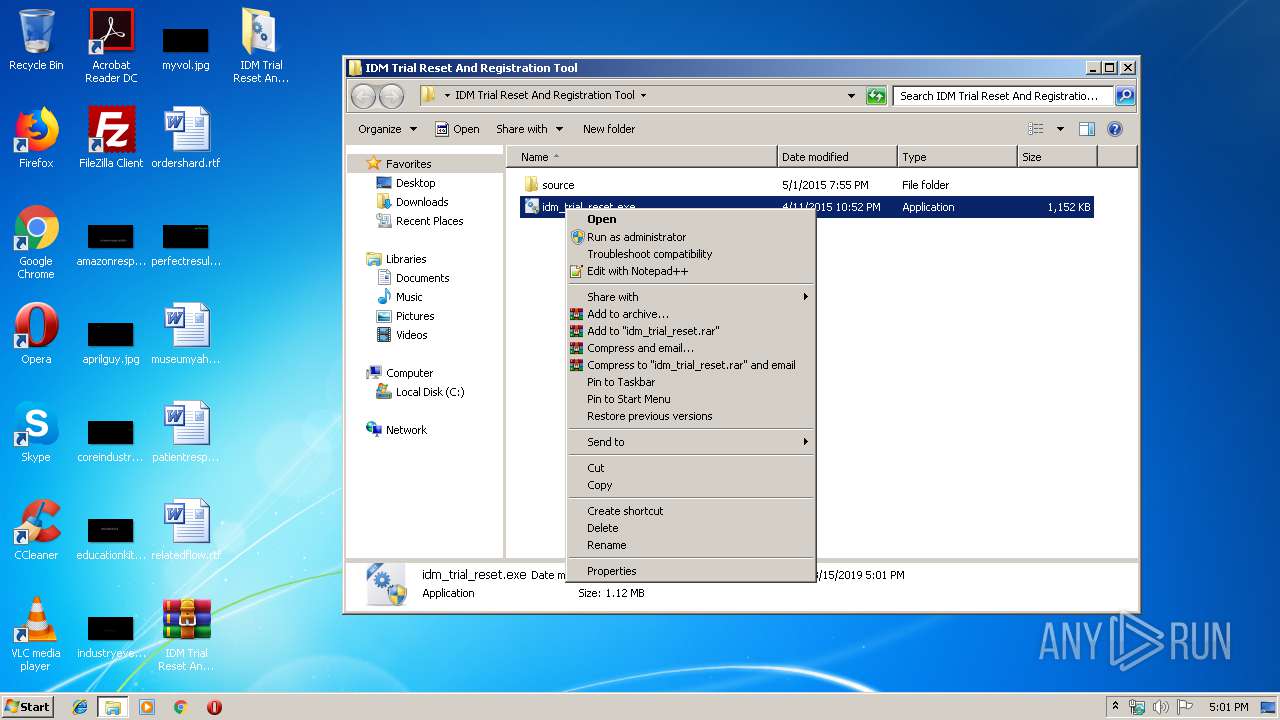1280x720 pixels.
Task: Choose Cut from context menu
Action: [690, 468]
